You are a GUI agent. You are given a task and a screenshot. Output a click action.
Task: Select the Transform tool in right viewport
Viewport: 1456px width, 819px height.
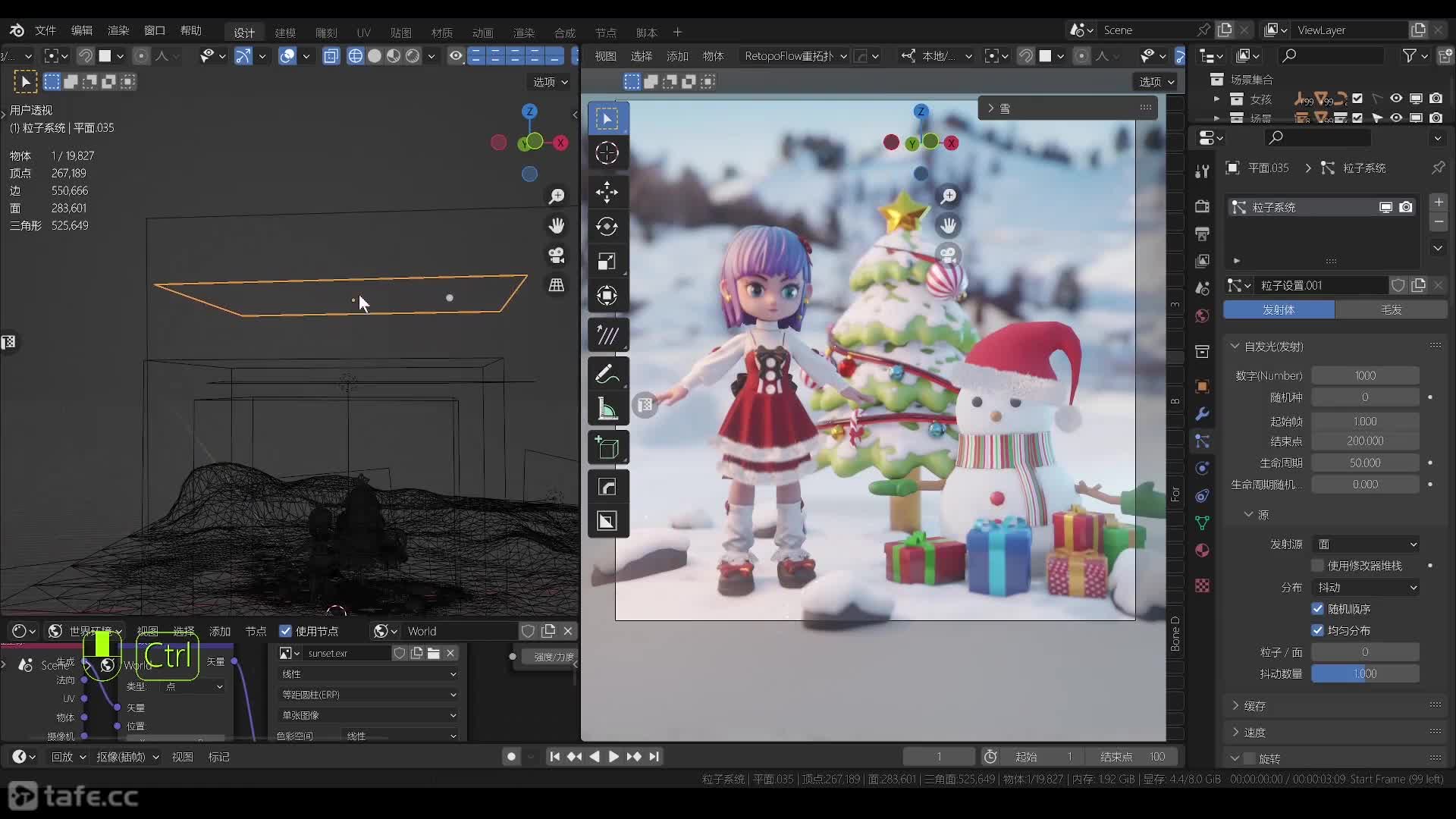607,296
